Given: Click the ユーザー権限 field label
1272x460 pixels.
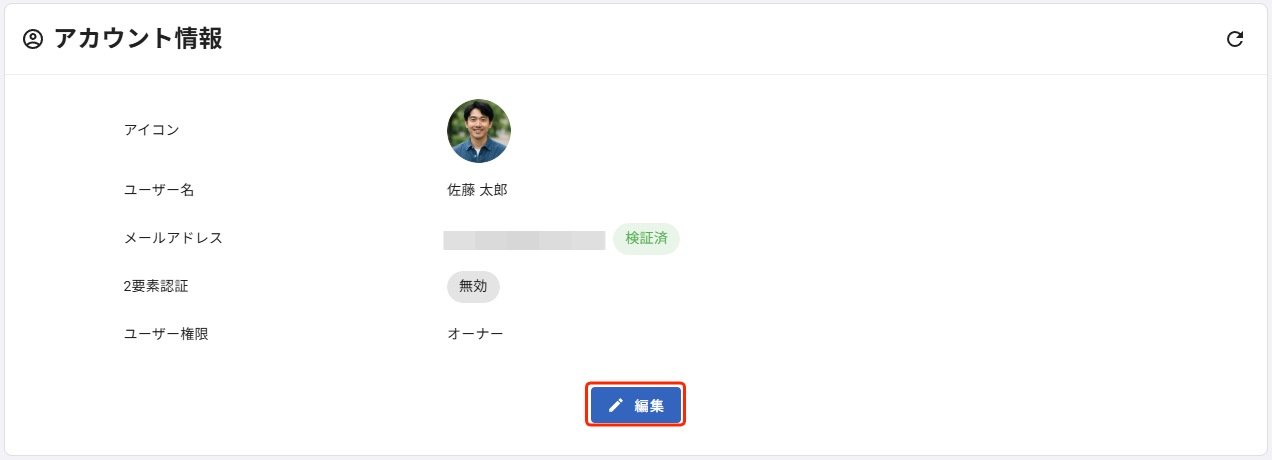Looking at the screenshot, I should 166,334.
